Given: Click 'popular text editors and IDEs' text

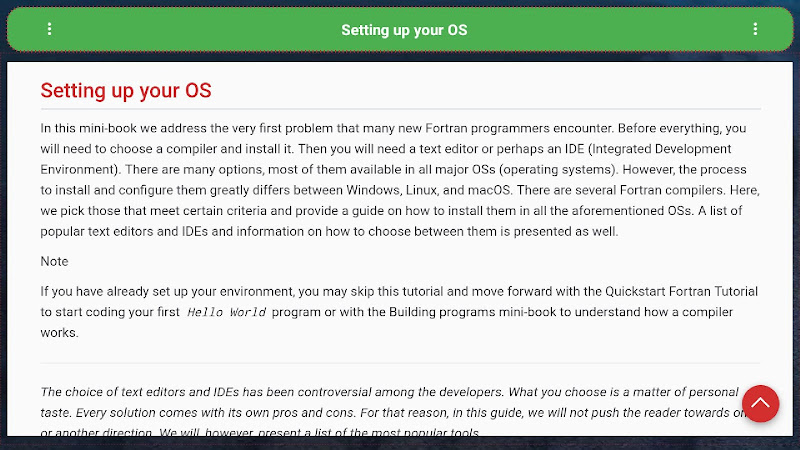Looking at the screenshot, I should click(x=124, y=231).
